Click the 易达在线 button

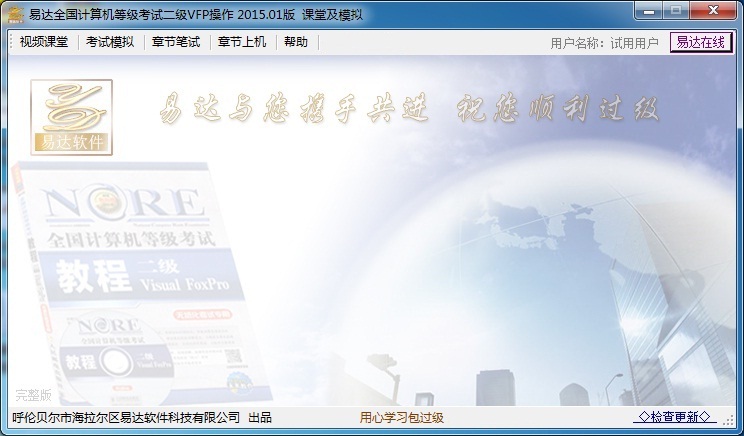(700, 42)
